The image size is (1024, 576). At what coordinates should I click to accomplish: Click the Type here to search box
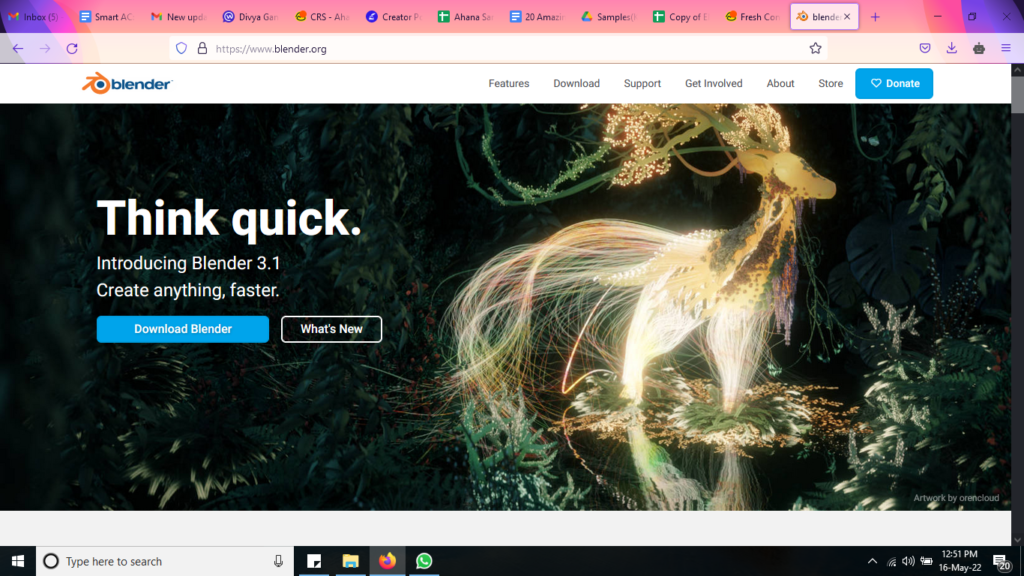pos(165,561)
